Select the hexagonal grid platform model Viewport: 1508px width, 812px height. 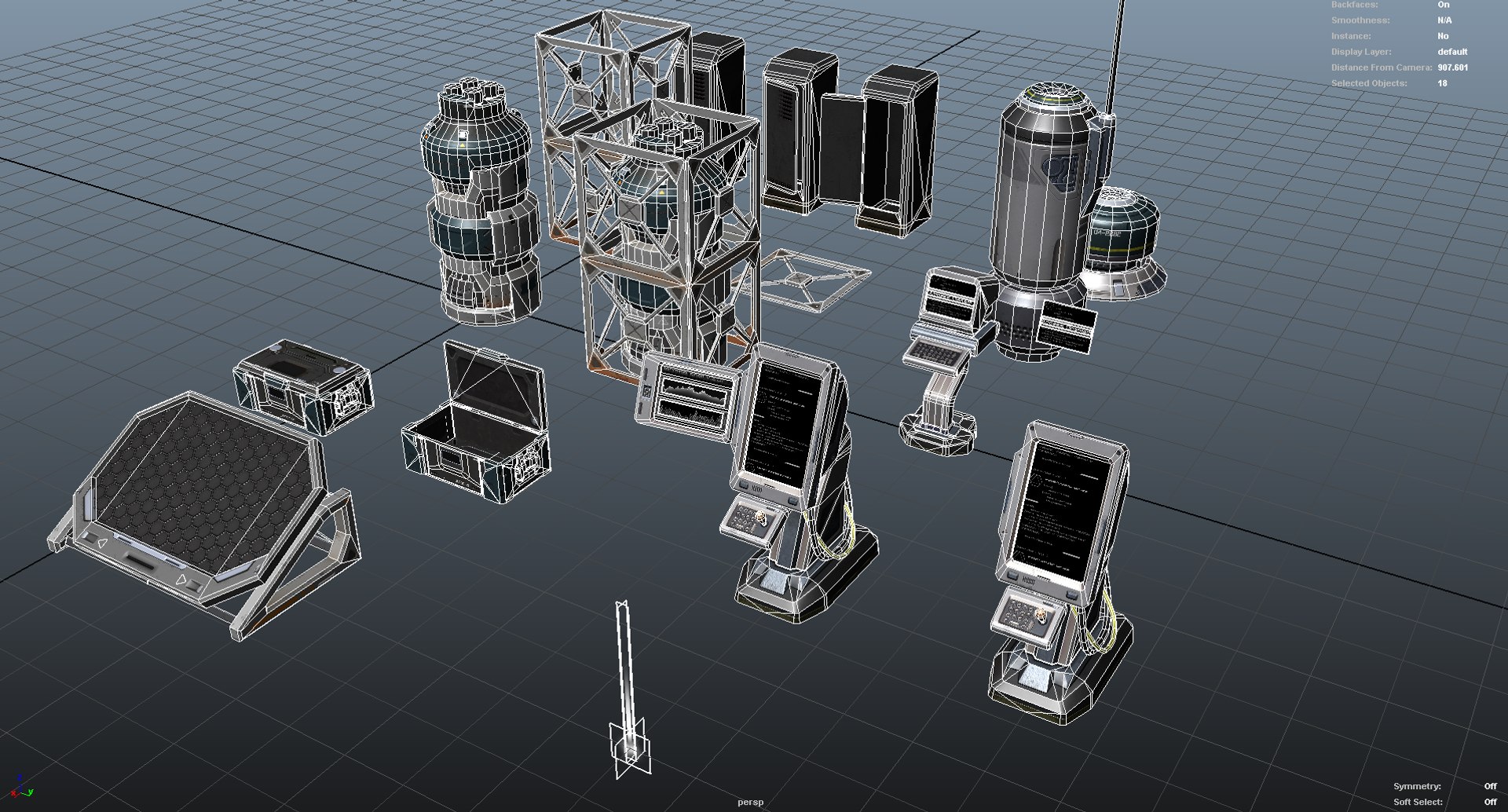coord(206,514)
